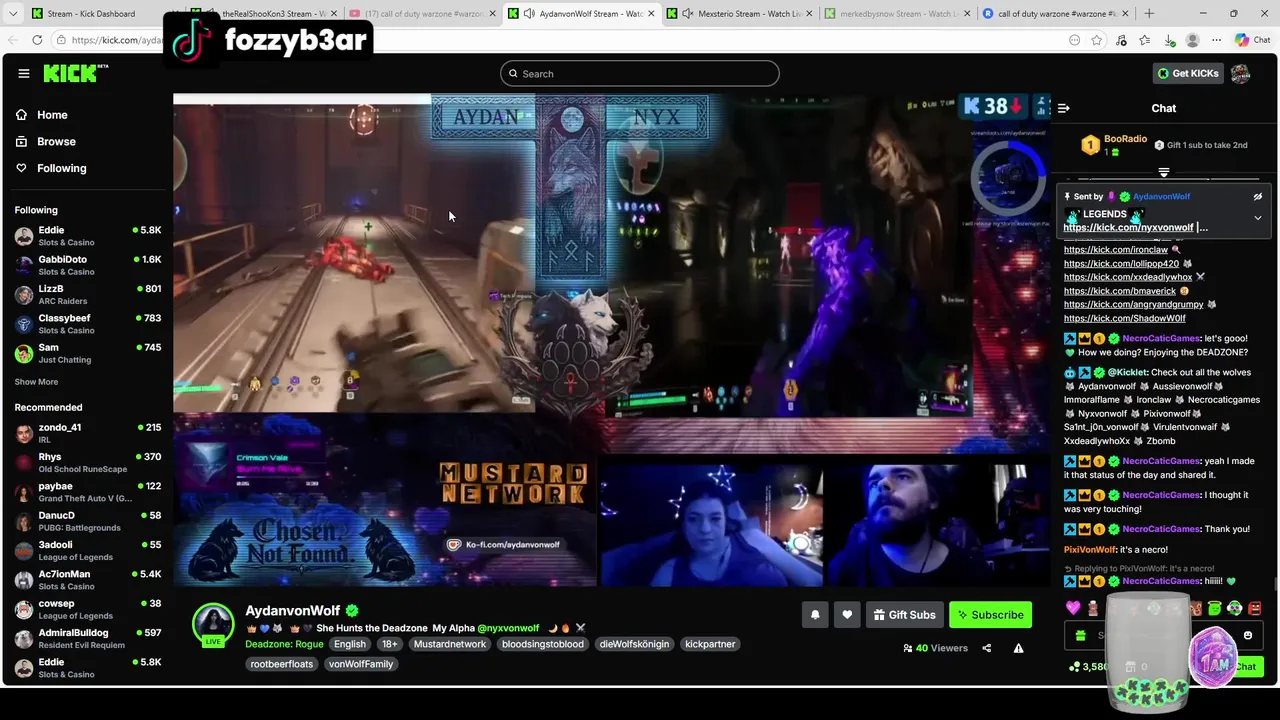Open the kick.com/angryandgrumpy chat link

click(x=1133, y=304)
